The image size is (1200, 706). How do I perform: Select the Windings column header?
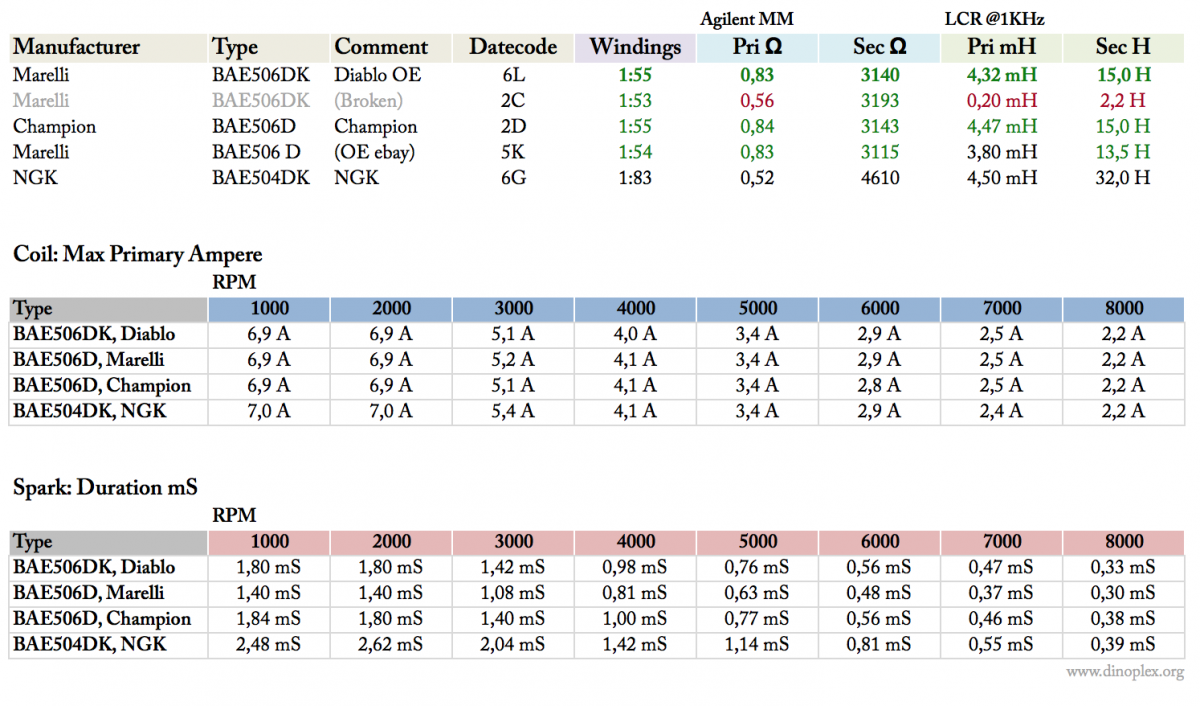click(x=635, y=47)
